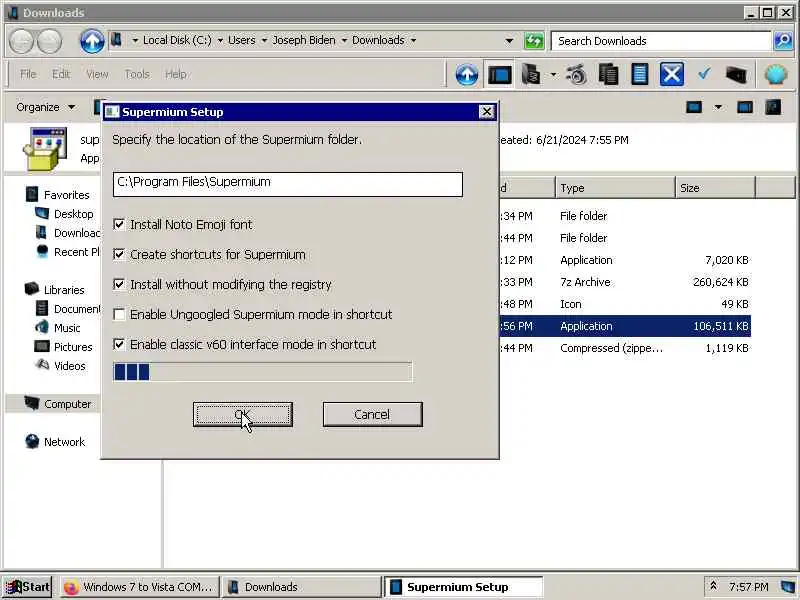
Task: Click the computer icon in address bar
Action: point(116,39)
